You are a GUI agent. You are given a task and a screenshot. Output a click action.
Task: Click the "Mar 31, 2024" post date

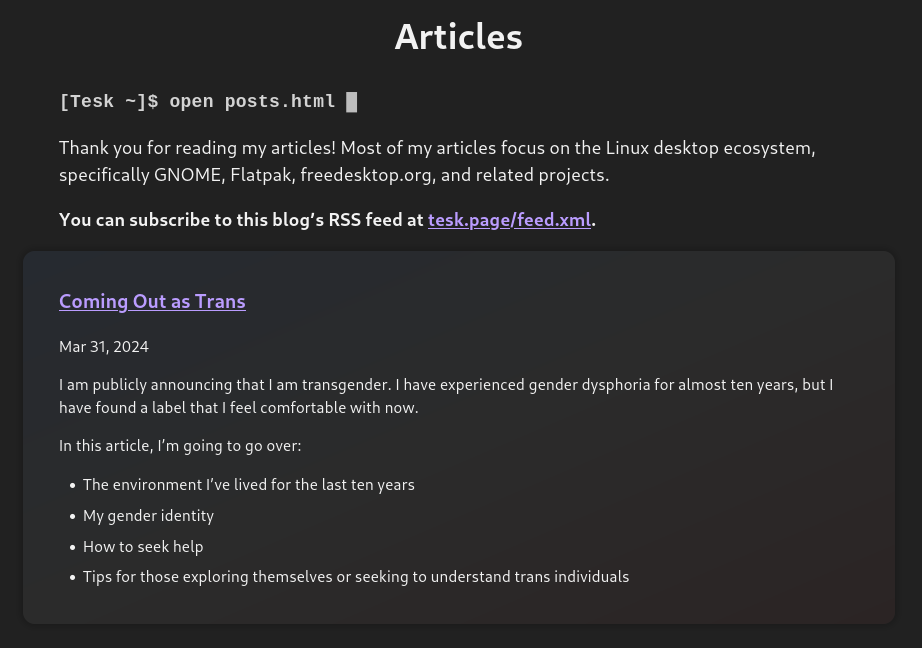click(x=104, y=347)
